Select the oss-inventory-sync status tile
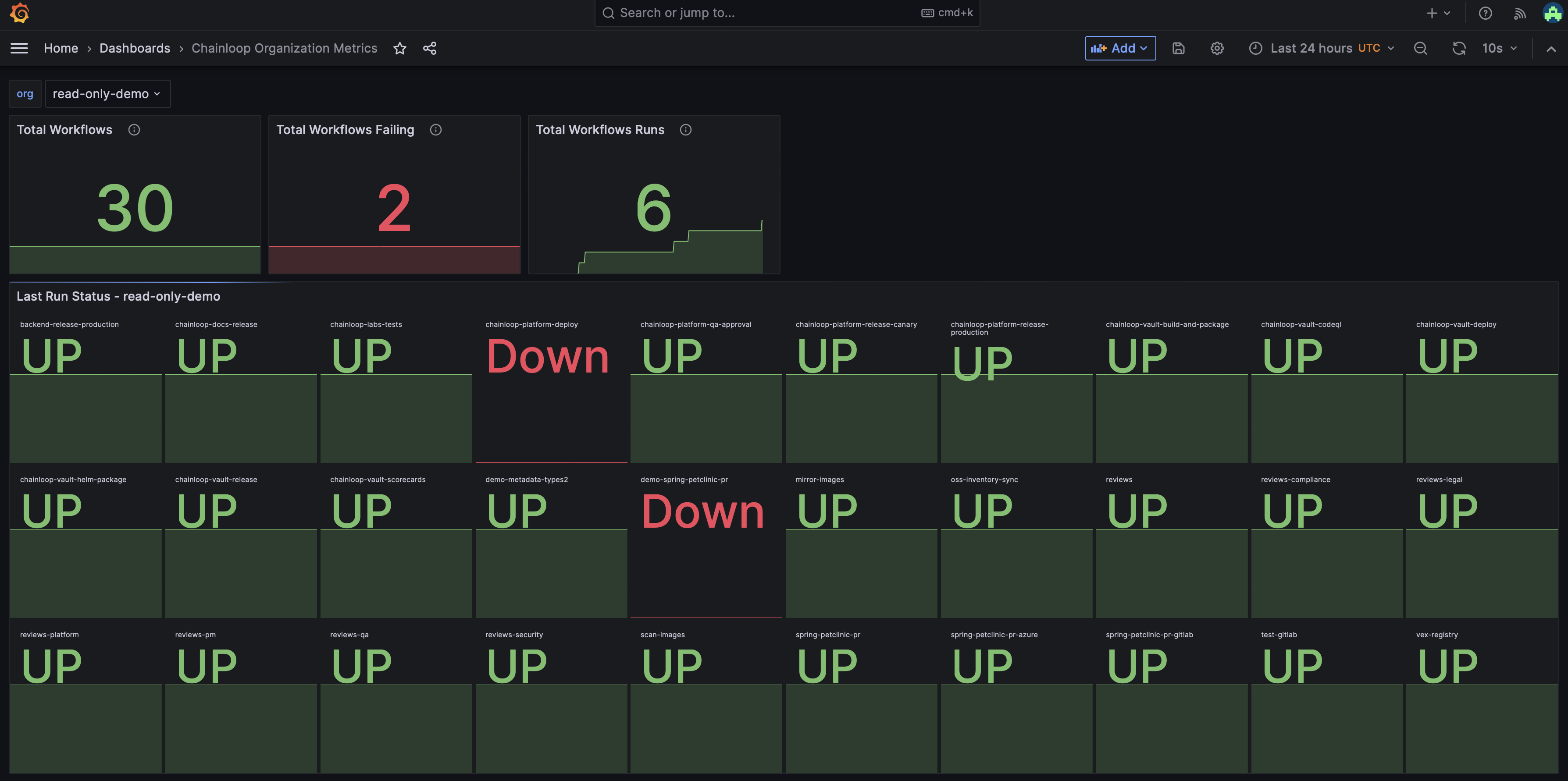 (1016, 544)
